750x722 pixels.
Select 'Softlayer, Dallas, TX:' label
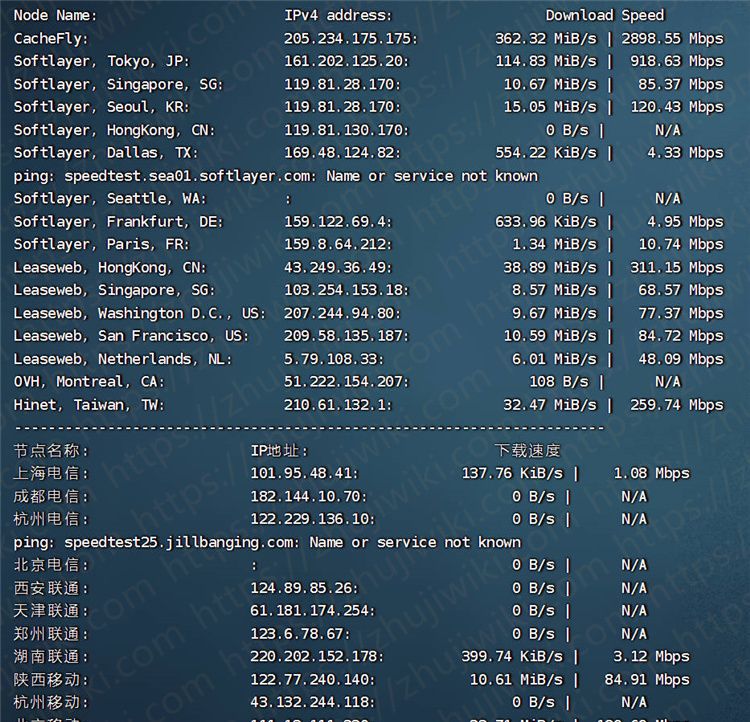(x=106, y=153)
